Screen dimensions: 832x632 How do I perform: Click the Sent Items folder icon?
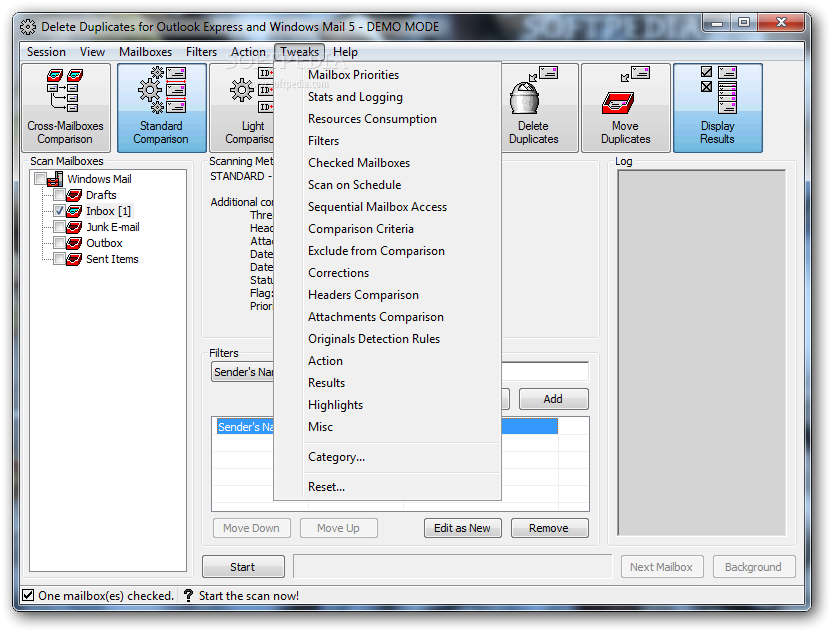74,259
